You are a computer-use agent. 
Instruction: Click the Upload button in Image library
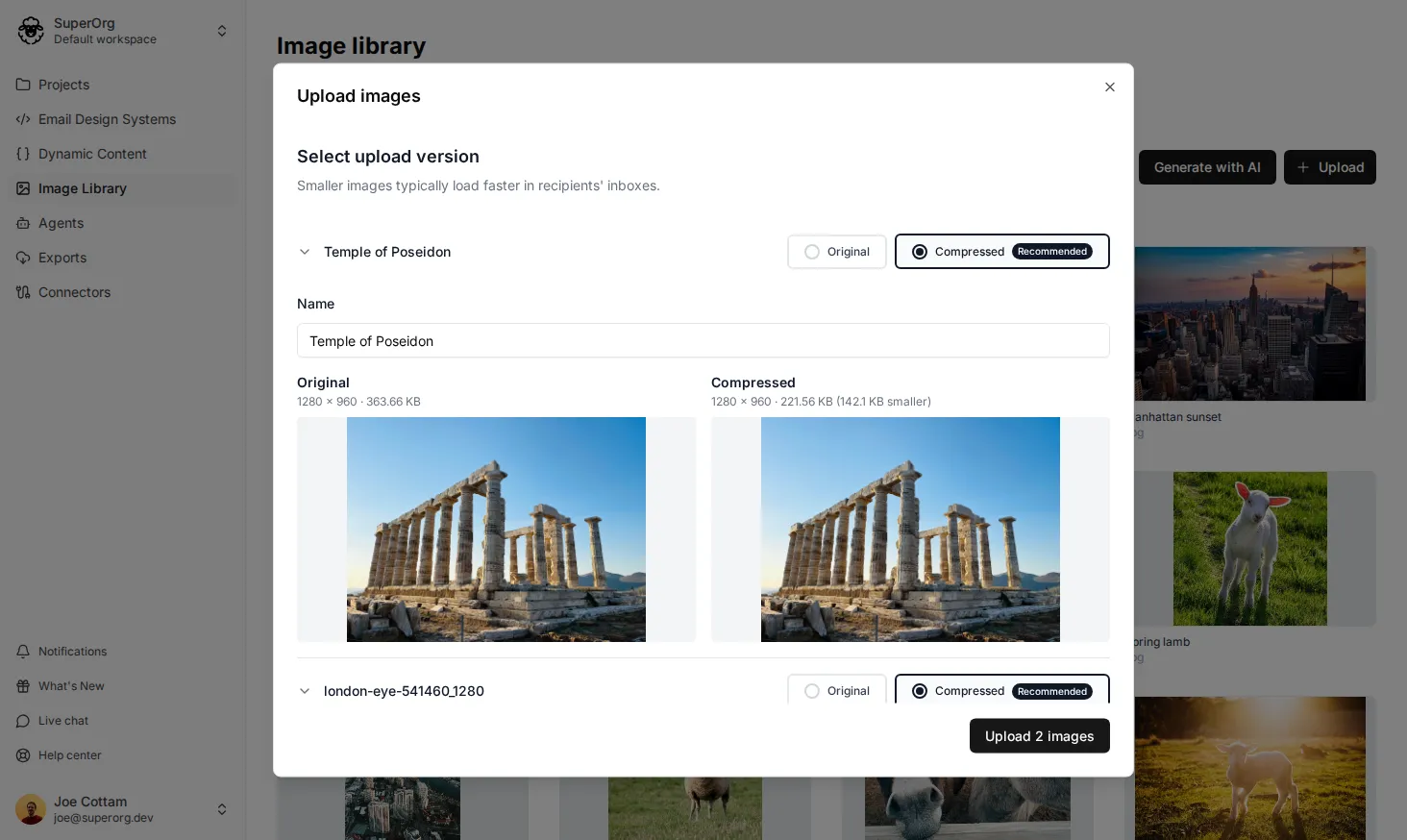coord(1330,167)
